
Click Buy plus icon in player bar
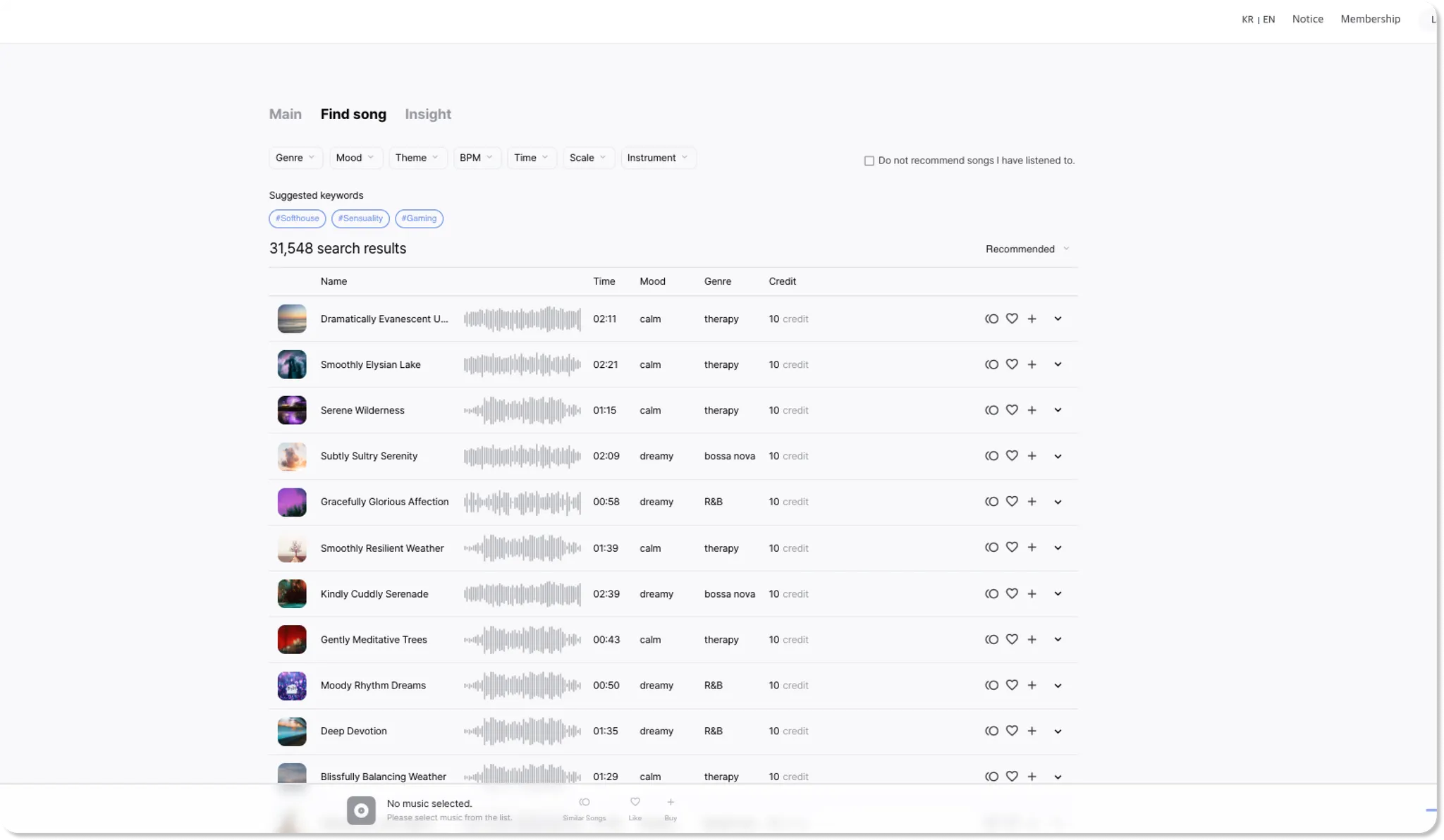click(671, 803)
